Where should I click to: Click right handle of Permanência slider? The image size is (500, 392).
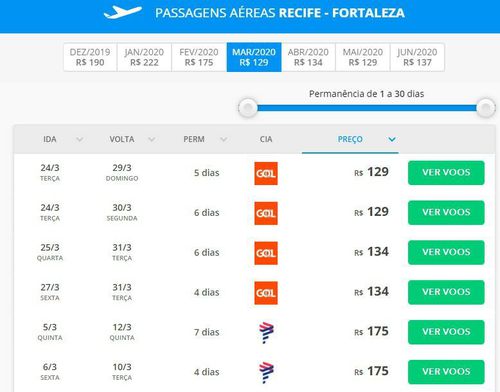click(x=486, y=108)
